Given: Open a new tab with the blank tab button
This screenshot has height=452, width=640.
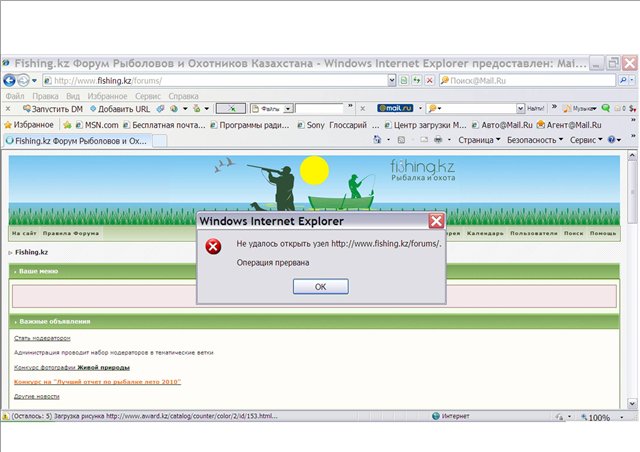Looking at the screenshot, I should pos(159,141).
